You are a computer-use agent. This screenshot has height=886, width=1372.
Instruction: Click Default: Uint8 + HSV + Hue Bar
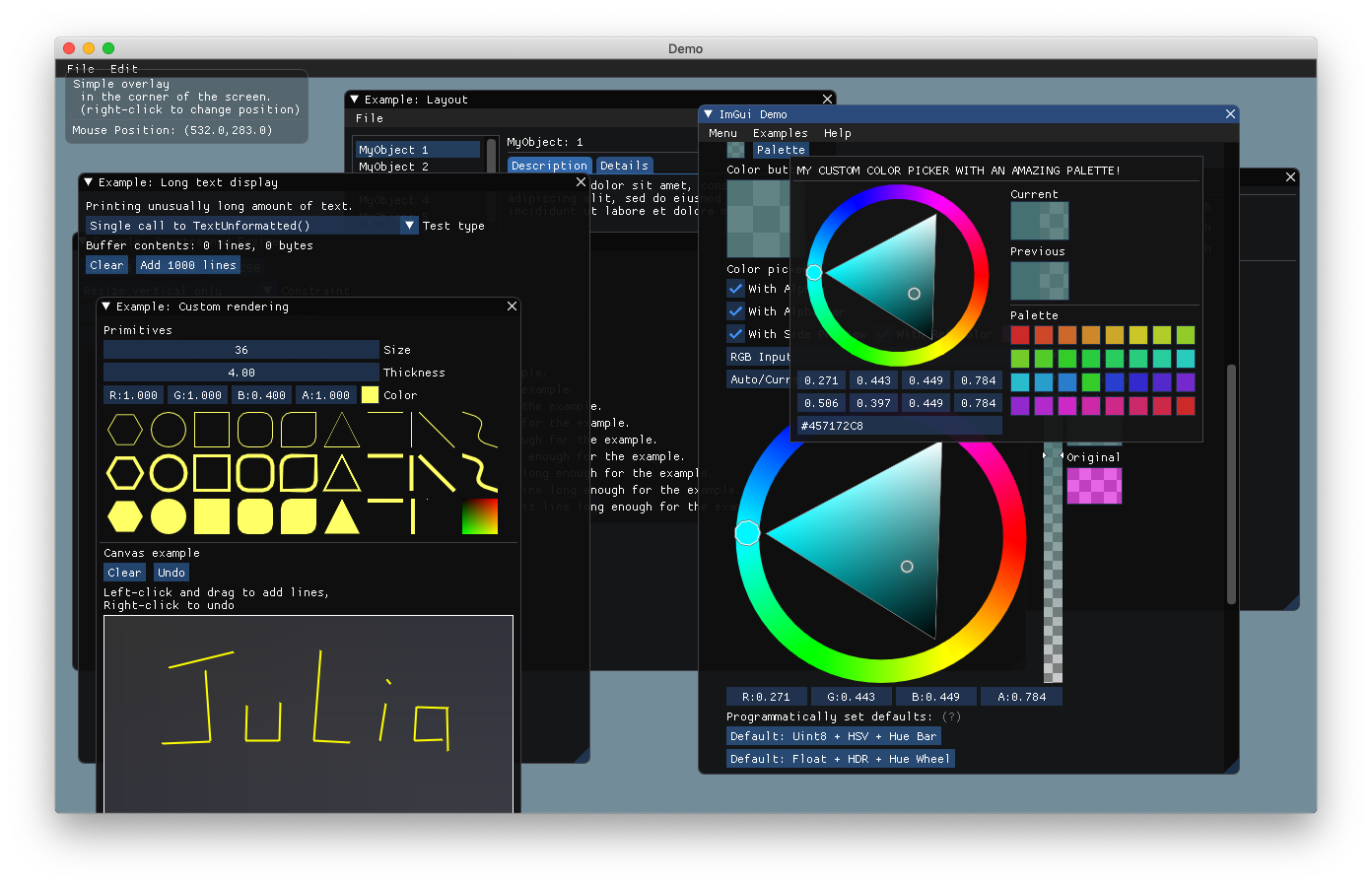[x=834, y=736]
